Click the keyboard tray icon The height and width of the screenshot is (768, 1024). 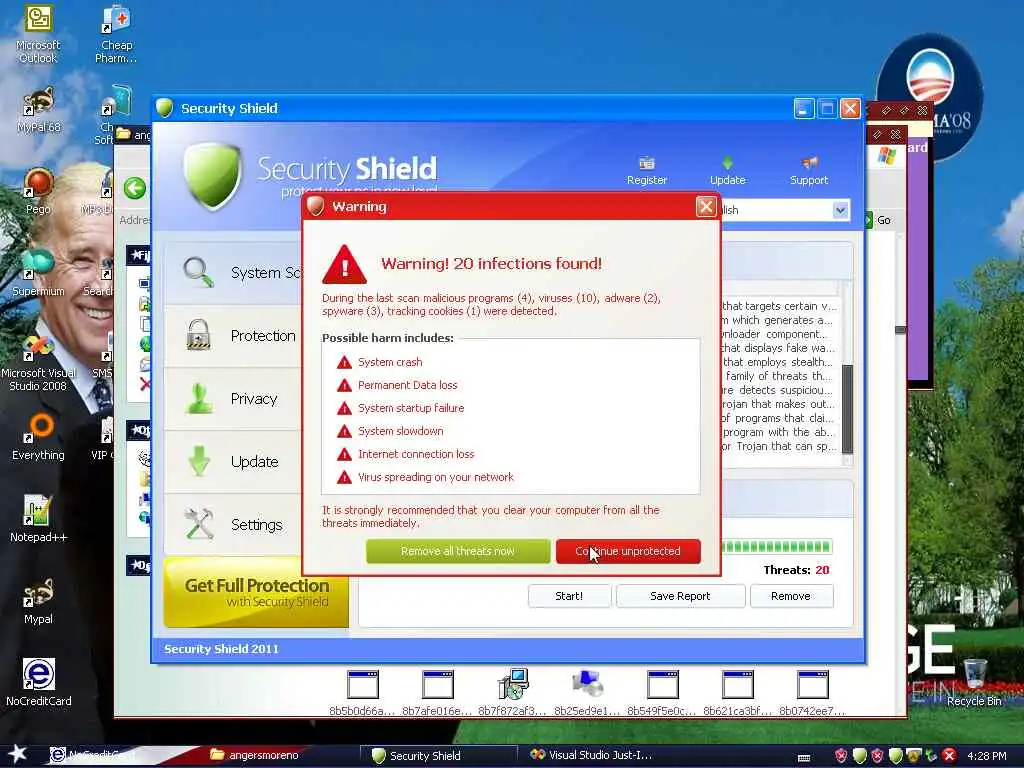point(804,758)
